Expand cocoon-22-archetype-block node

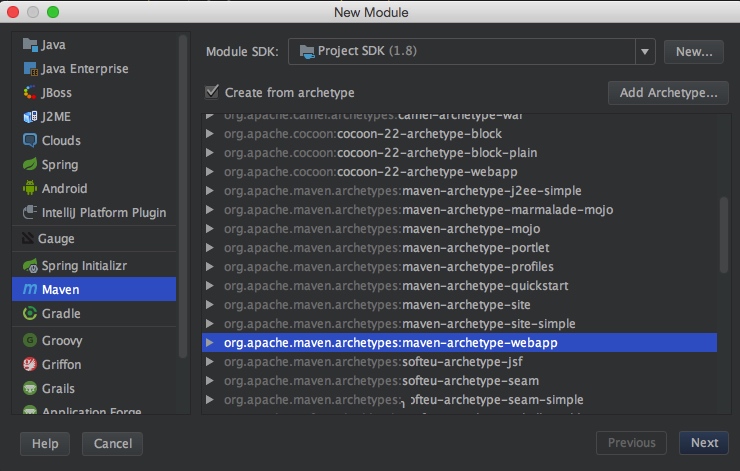[210, 134]
